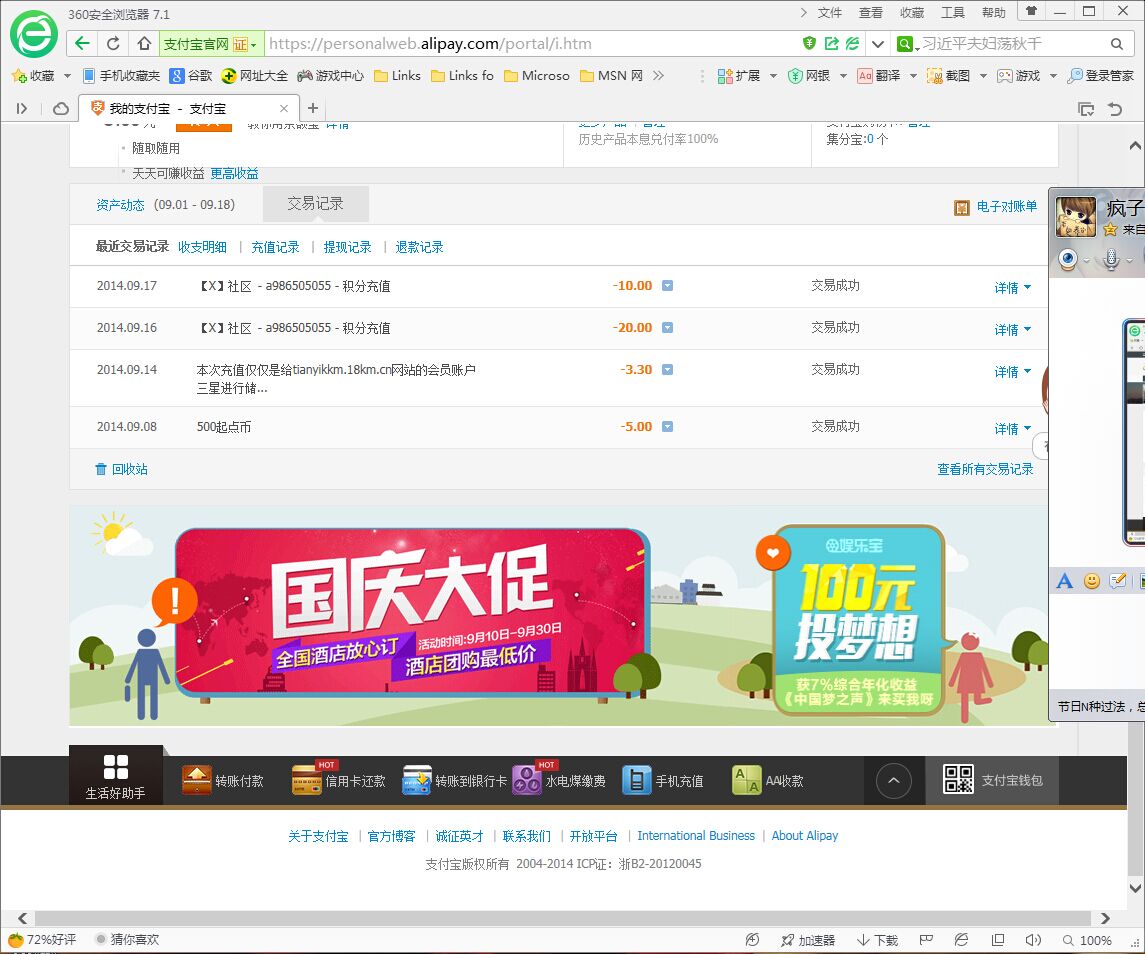
Task: Click 查看所有交易记录 link
Action: (x=985, y=469)
